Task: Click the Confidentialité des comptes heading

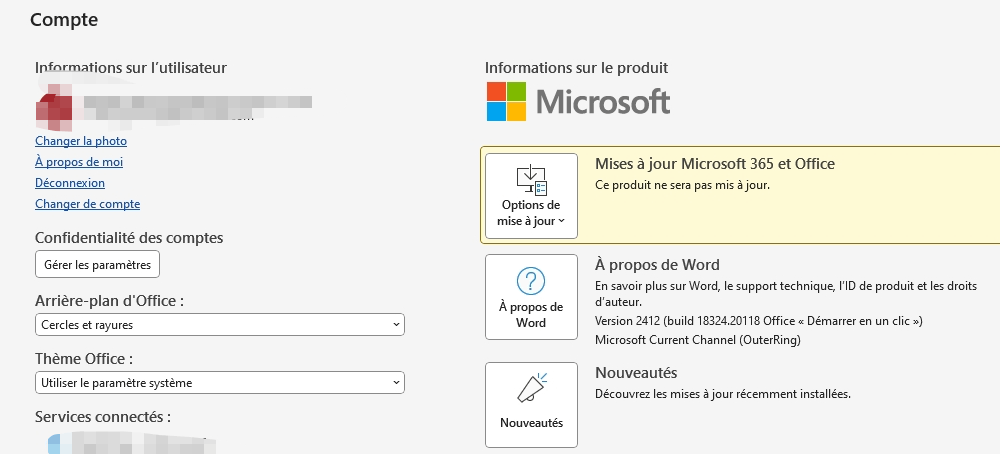Action: tap(129, 238)
